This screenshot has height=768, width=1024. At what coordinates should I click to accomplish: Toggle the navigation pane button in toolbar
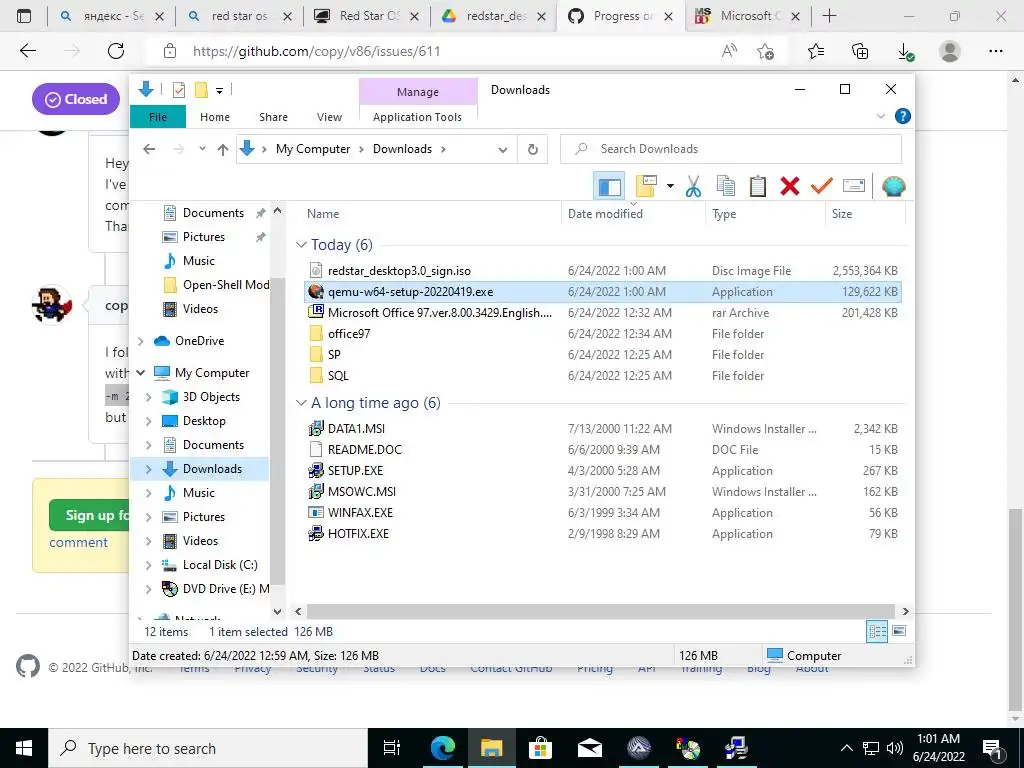point(609,187)
